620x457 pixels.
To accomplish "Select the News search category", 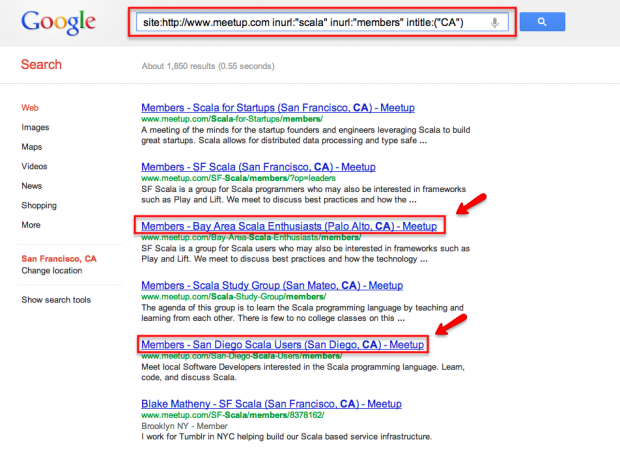I will tap(32, 186).
